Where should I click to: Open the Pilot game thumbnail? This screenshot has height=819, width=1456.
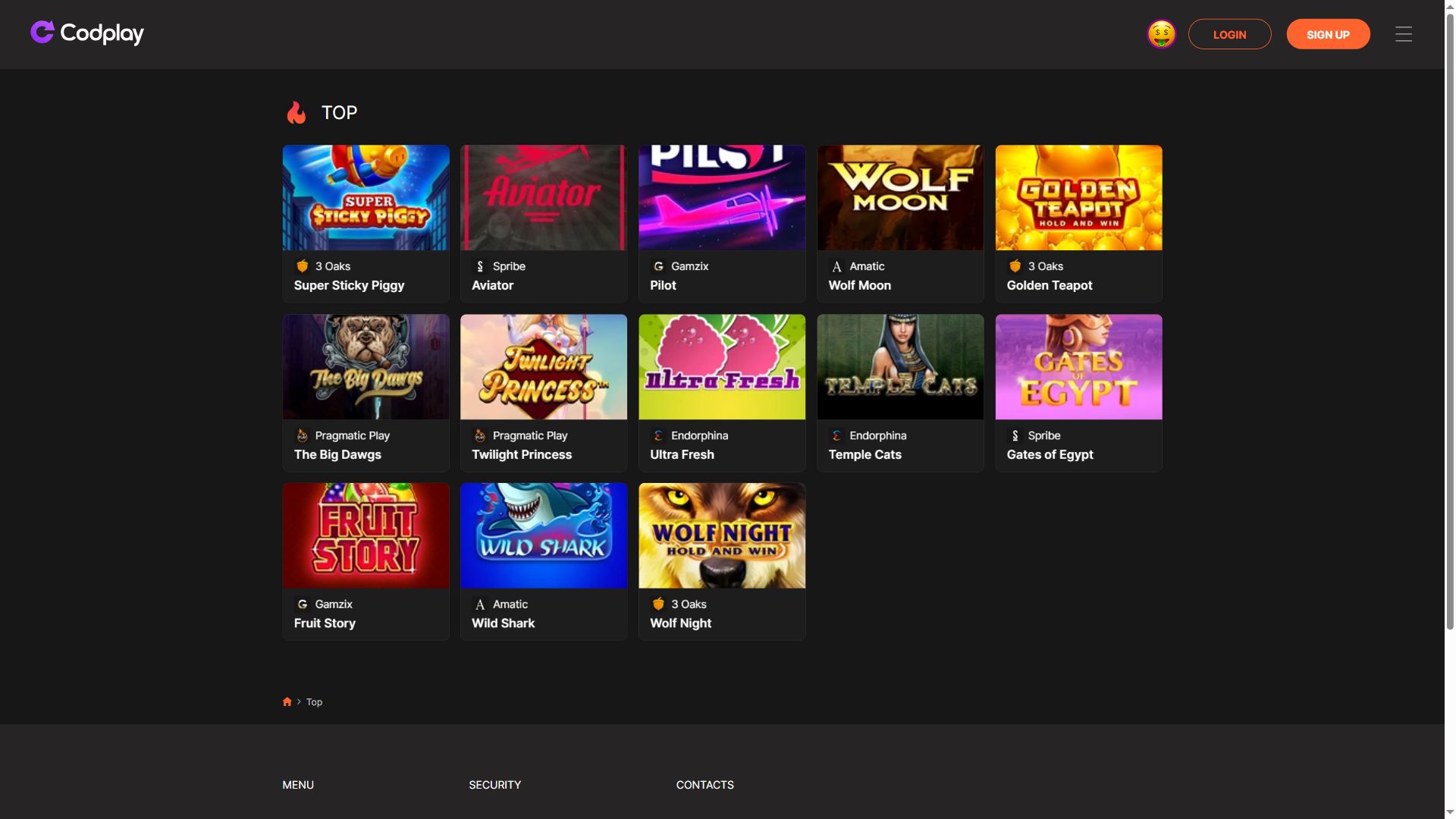click(722, 197)
